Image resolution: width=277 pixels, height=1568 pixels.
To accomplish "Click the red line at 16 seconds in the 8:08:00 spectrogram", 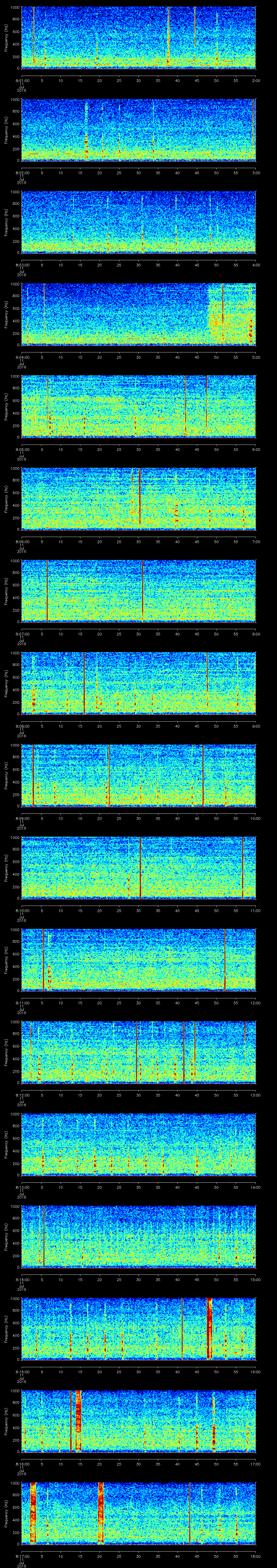I will coord(84,682).
